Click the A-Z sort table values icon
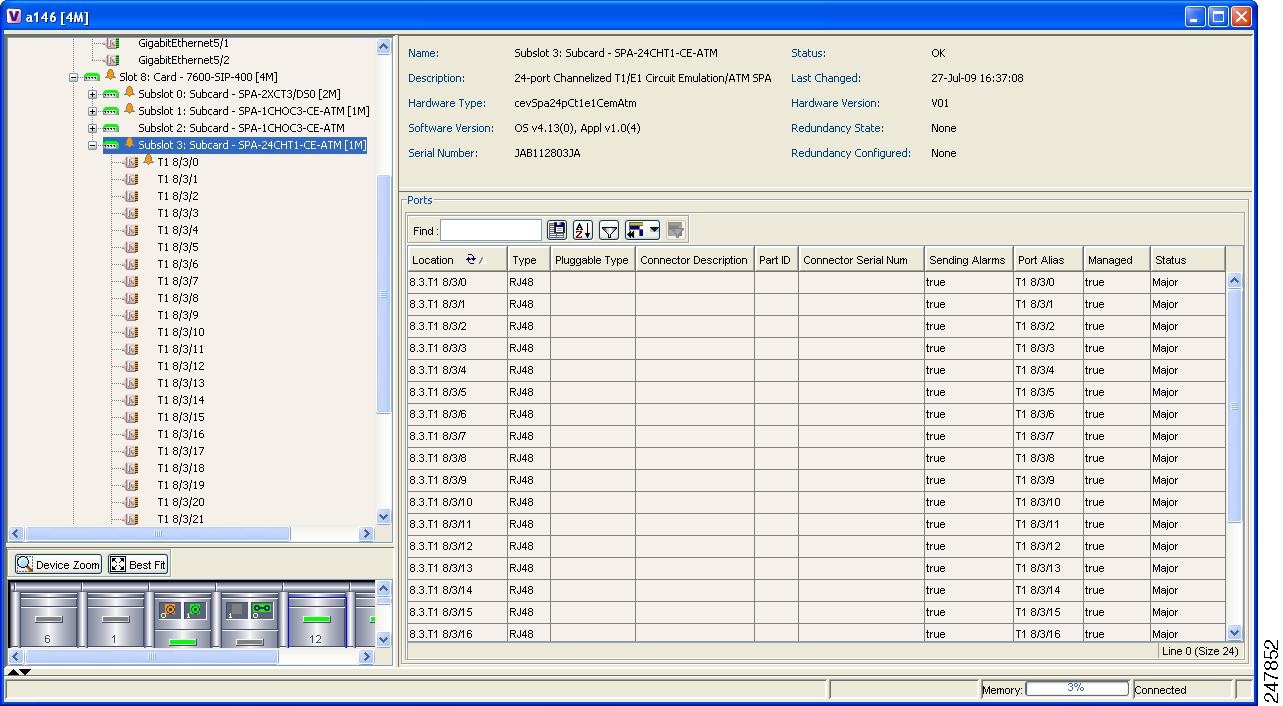Screen dimensions: 1283x706 [x=583, y=231]
